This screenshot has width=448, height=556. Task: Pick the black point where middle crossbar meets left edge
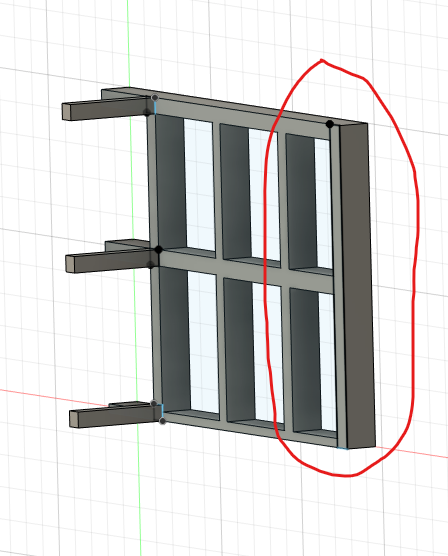(159, 250)
